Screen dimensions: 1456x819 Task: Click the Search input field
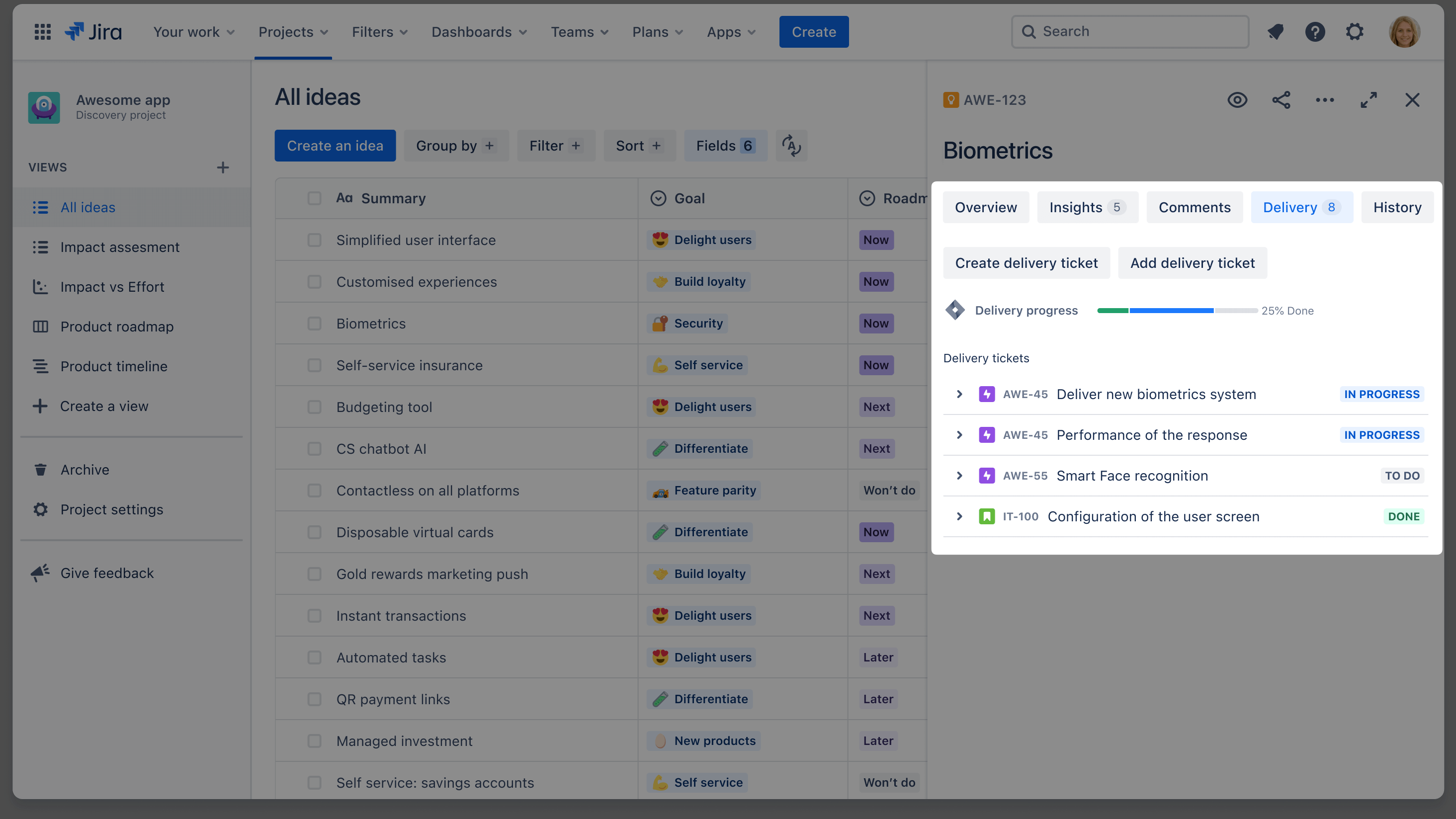coord(1130,32)
